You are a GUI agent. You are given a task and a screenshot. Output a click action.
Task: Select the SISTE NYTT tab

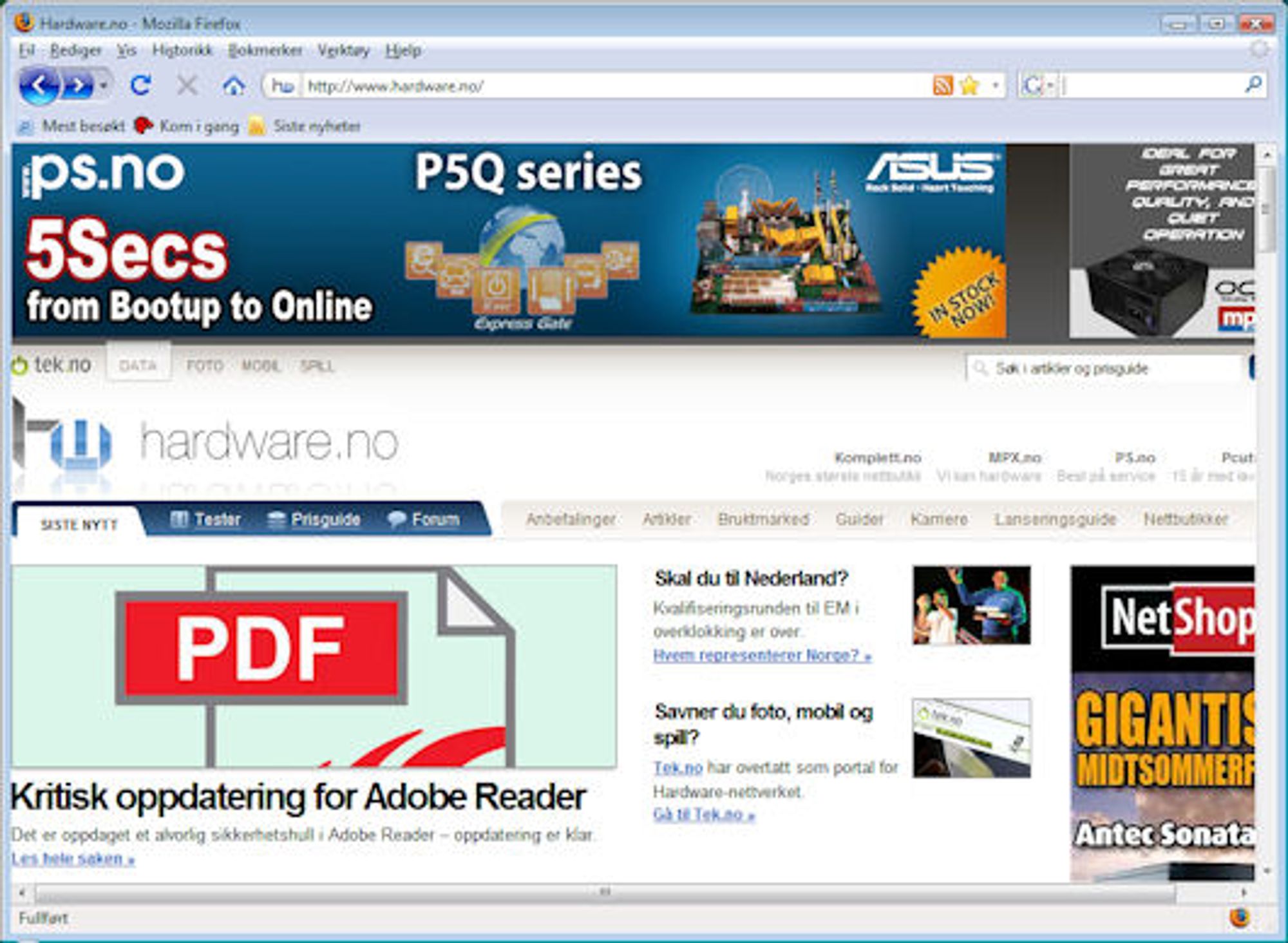tap(79, 524)
